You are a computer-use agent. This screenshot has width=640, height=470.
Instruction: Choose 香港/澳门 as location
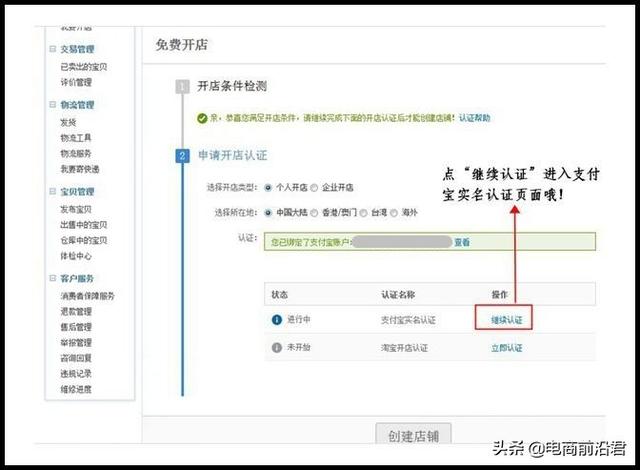(x=314, y=213)
